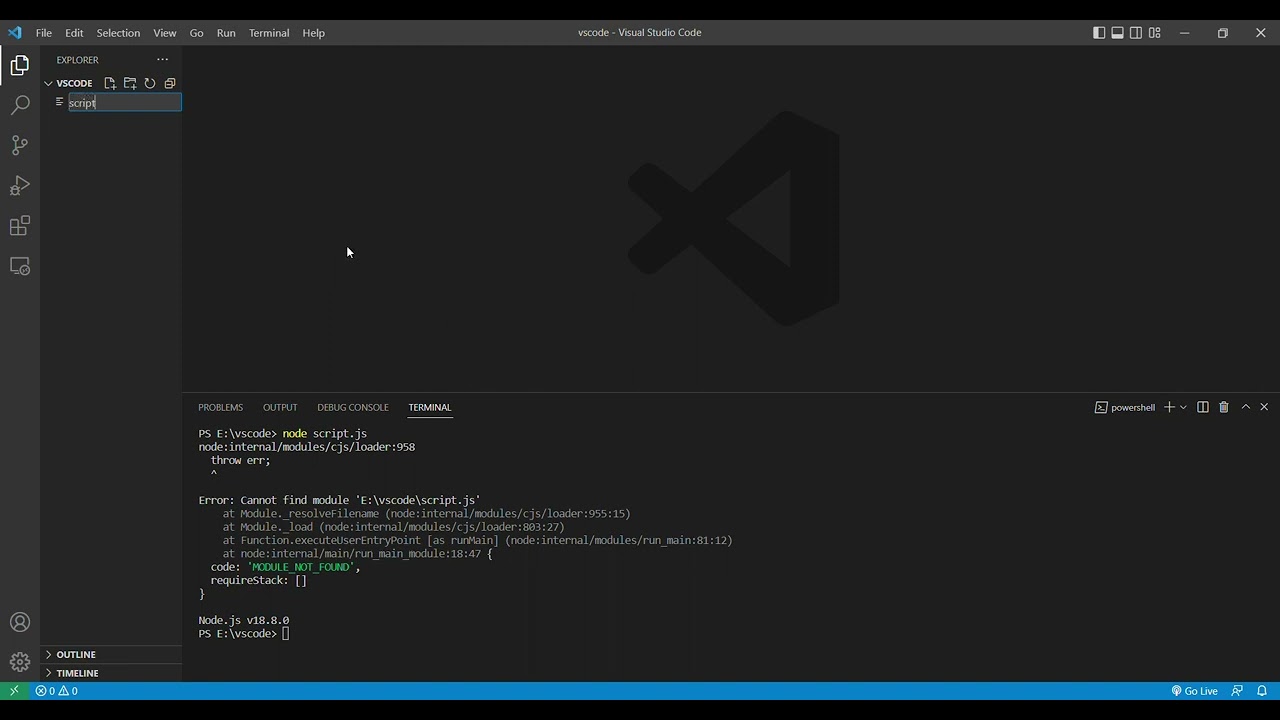Click the 'MODULE_NOT_FOUND' text in terminal
This screenshot has height=720, width=1280.
[301, 567]
